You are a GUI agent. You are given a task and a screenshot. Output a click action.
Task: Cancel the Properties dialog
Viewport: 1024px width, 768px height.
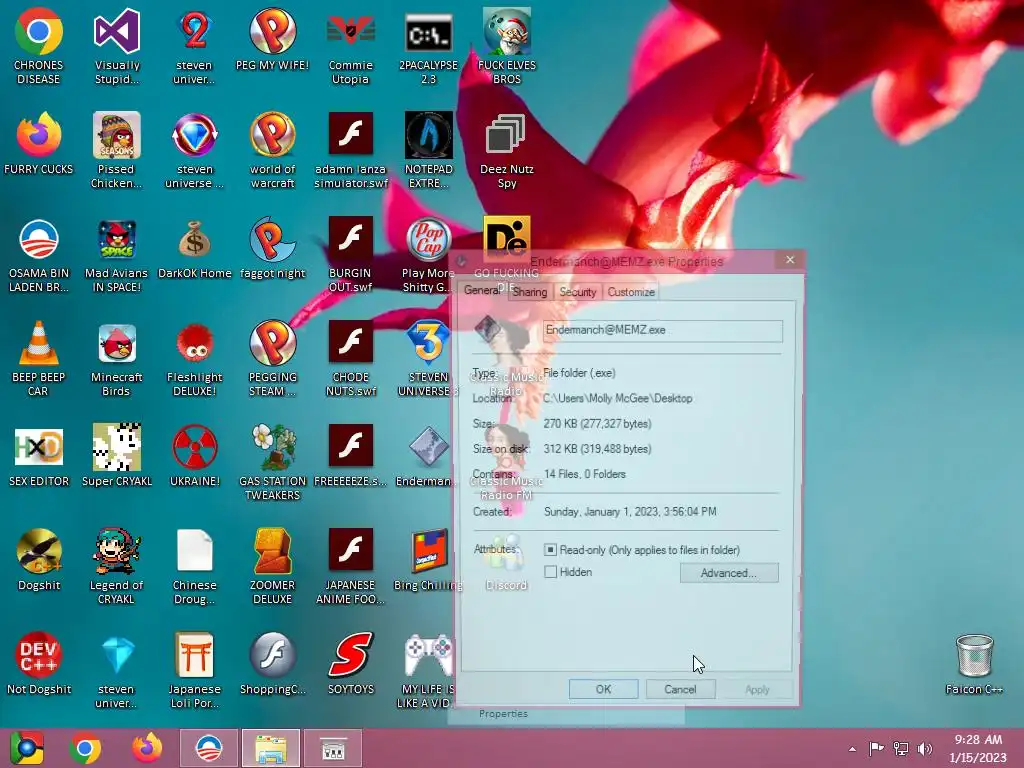point(680,689)
